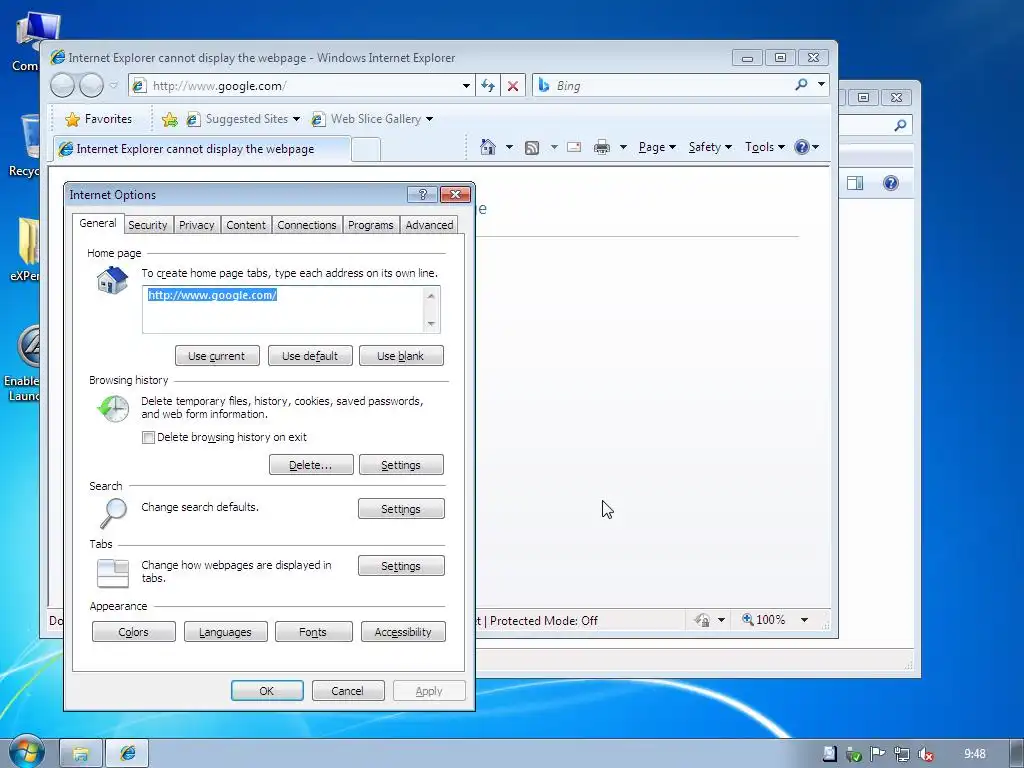Click the Stop red X button by address bar
The width and height of the screenshot is (1024, 768).
[x=513, y=86]
